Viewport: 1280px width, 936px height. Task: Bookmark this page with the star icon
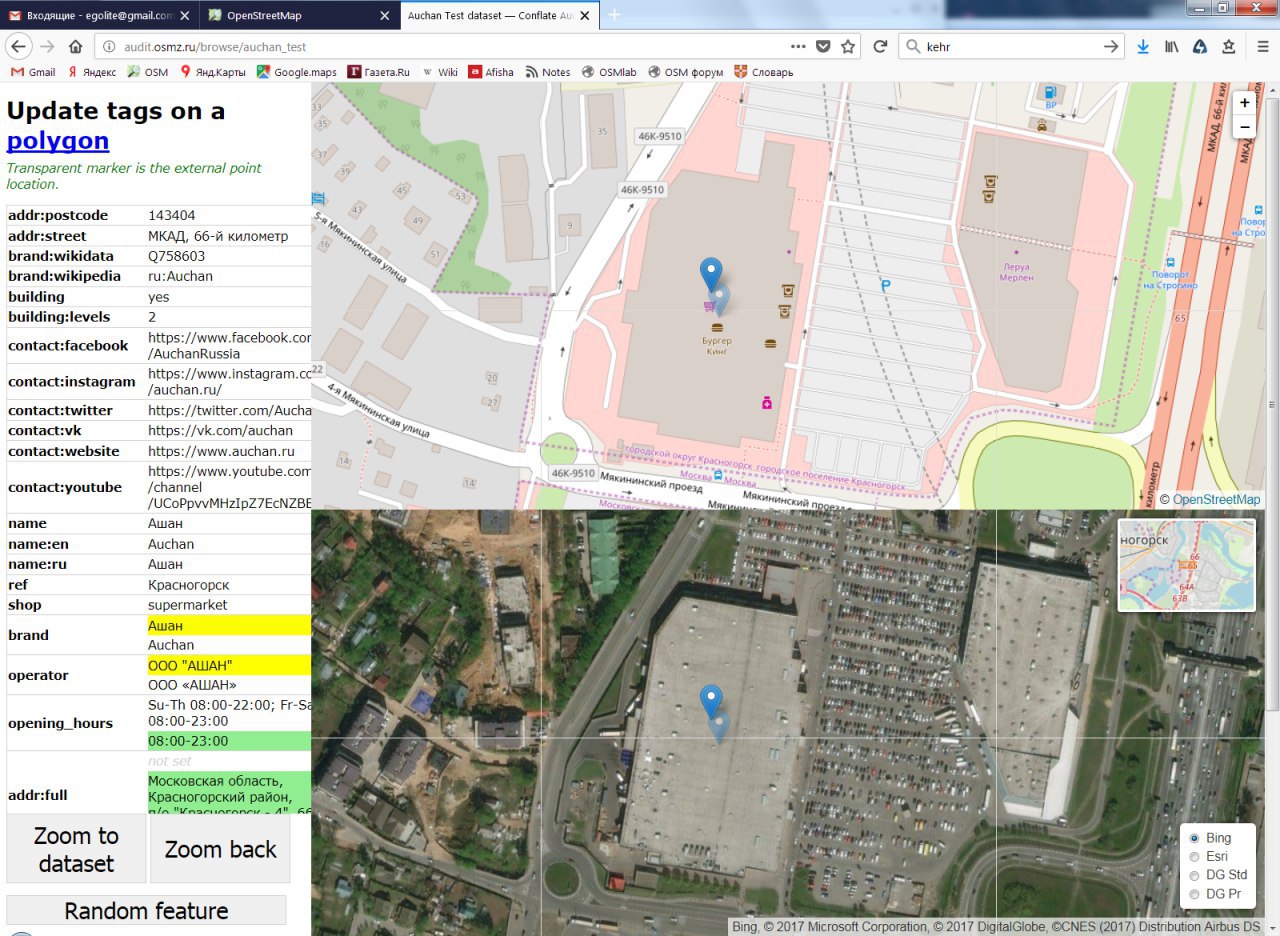(848, 46)
